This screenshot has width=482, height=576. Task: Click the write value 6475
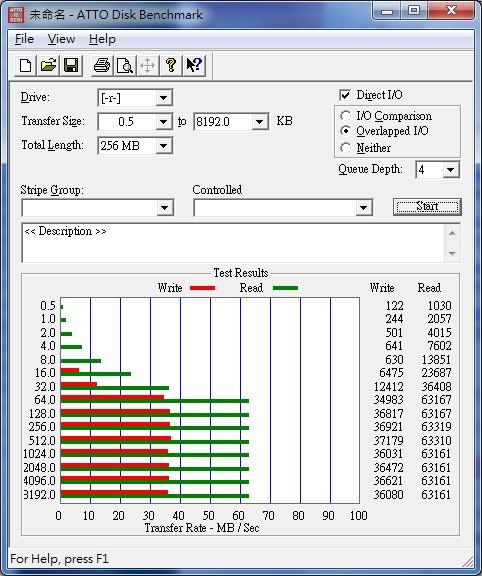[391, 373]
